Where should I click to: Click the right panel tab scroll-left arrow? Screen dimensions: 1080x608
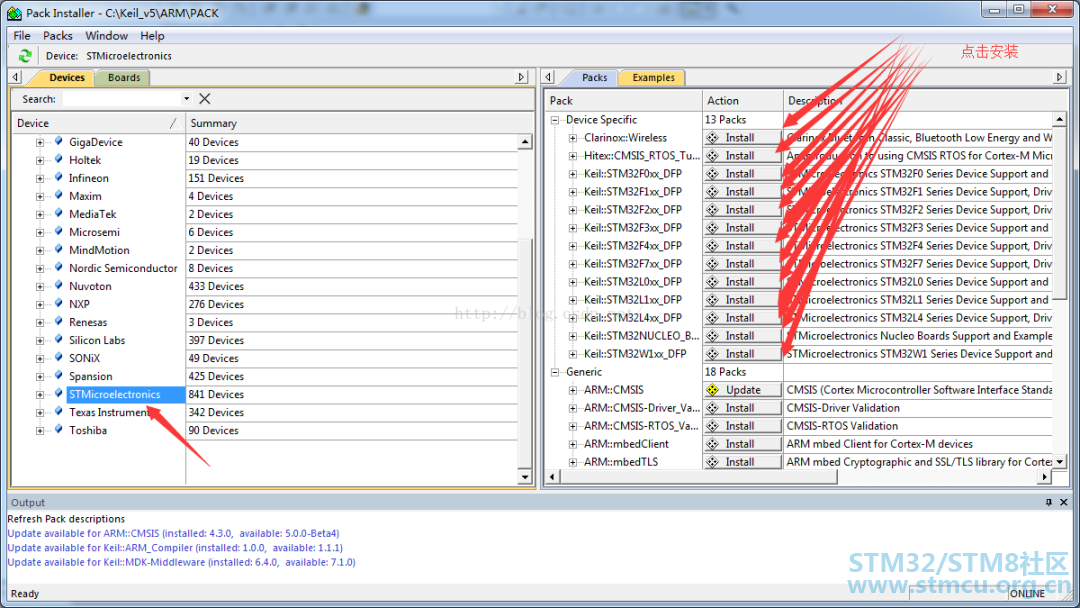548,77
